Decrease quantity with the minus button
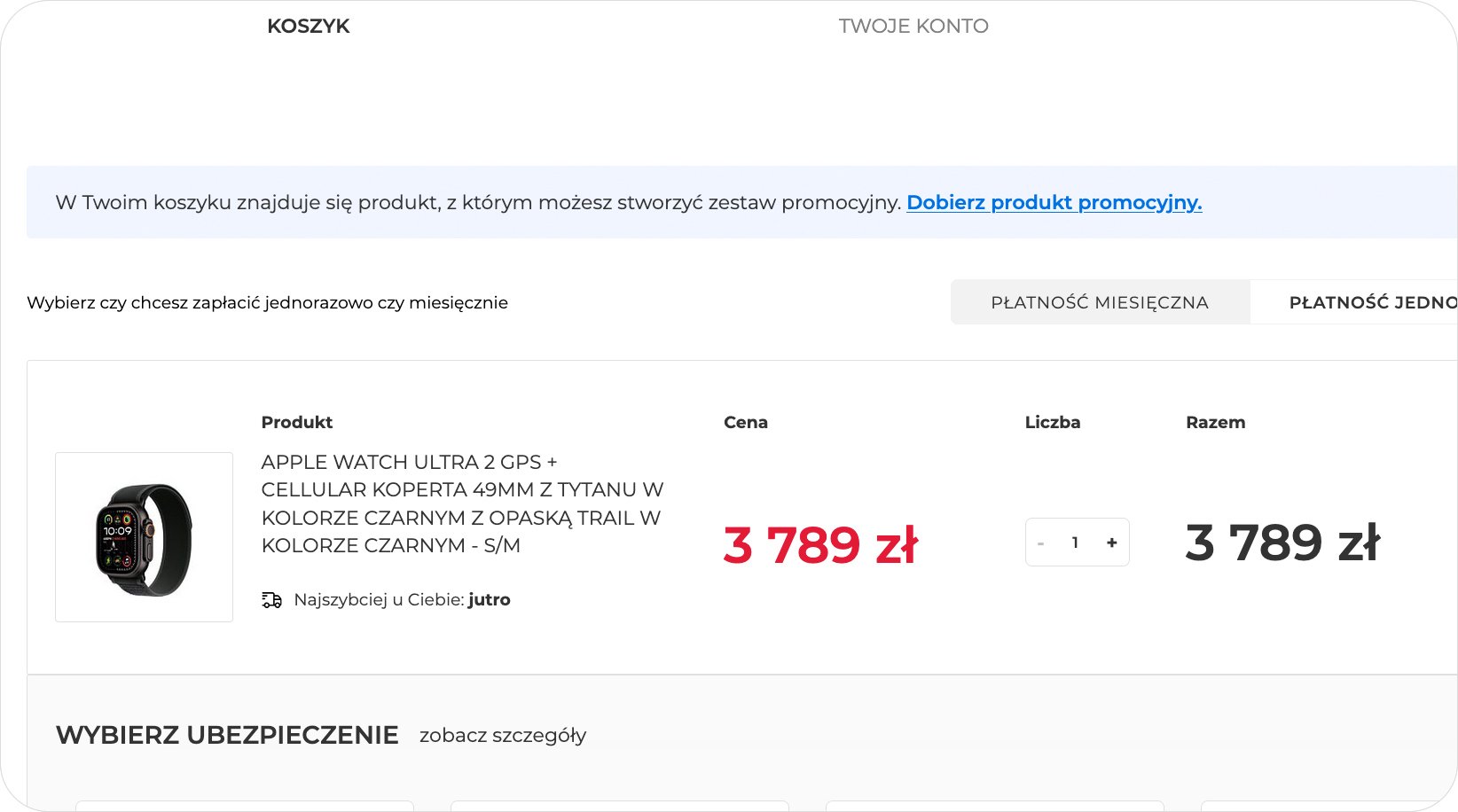This screenshot has height=812, width=1458. (x=1040, y=543)
